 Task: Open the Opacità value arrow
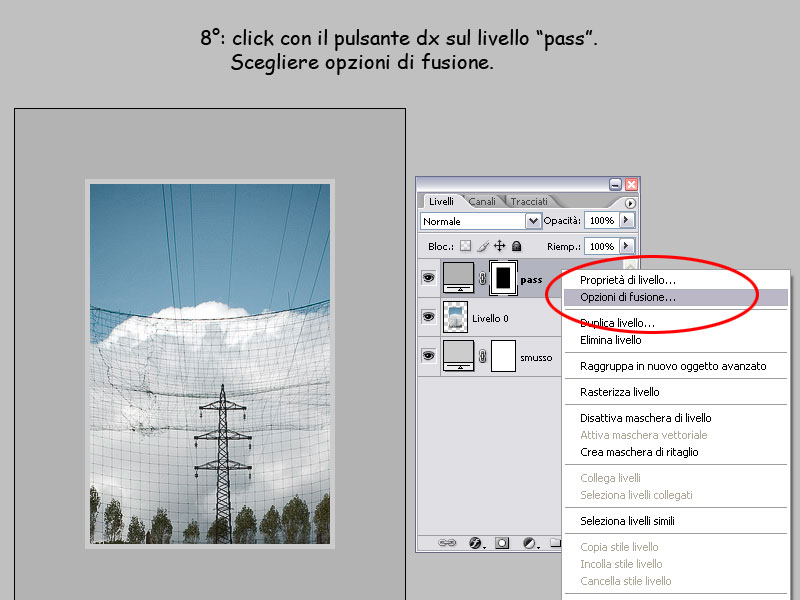click(626, 219)
